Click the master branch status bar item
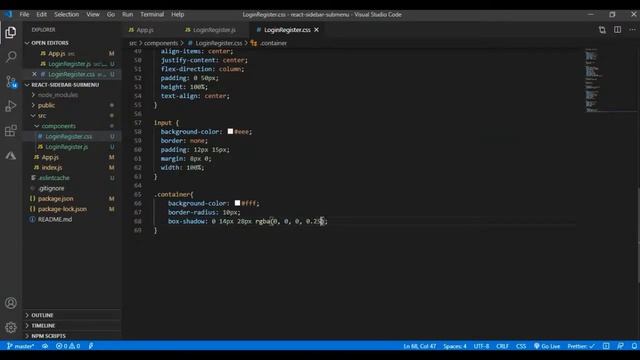The width and height of the screenshot is (640, 360). pos(20,346)
